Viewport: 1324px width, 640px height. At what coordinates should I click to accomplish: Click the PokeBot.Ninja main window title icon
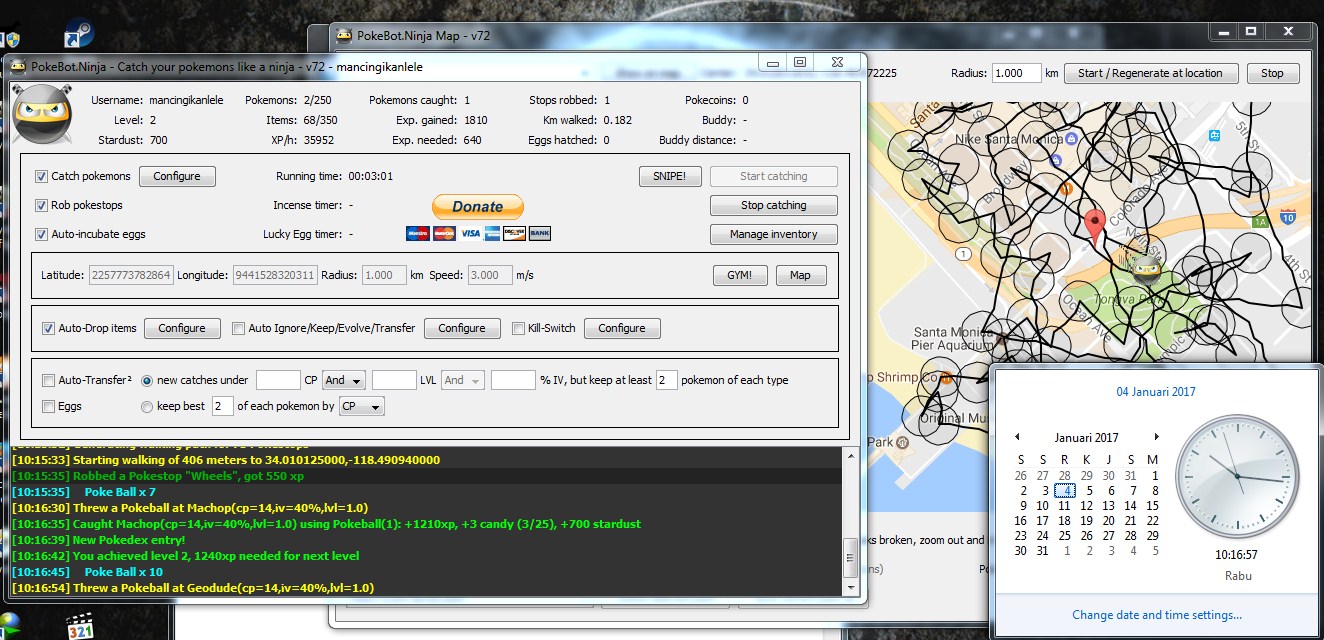coord(18,67)
